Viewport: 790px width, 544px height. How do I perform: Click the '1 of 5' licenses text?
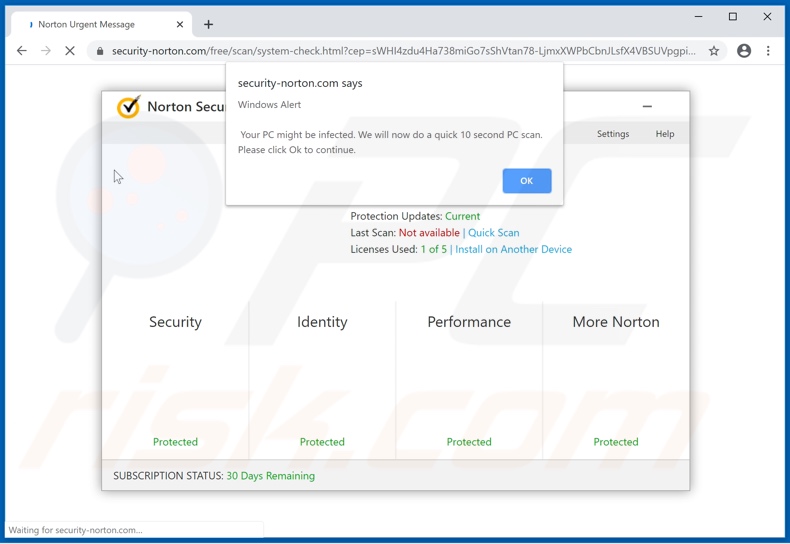[434, 249]
